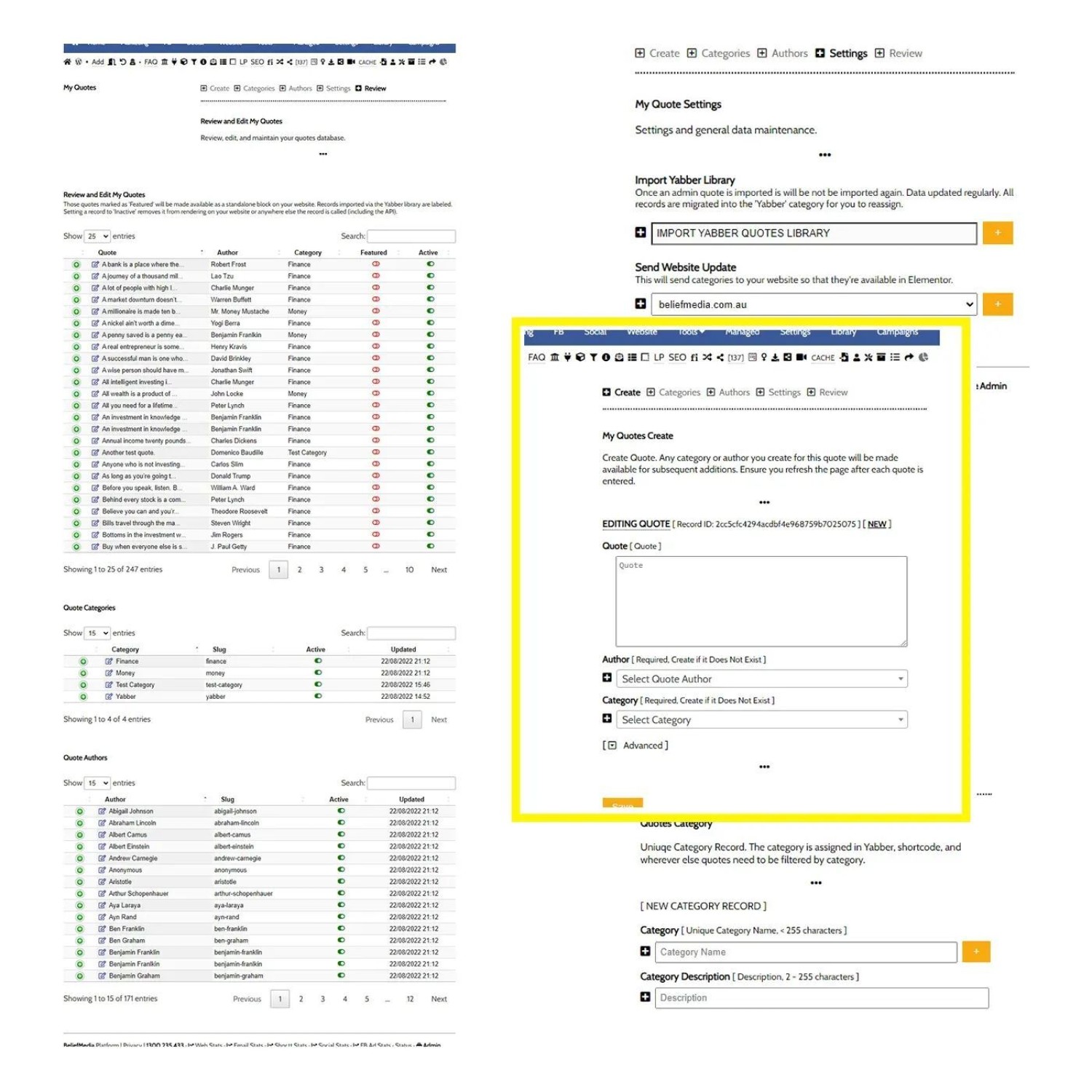Open the Select Quote Author dropdown

(761, 679)
